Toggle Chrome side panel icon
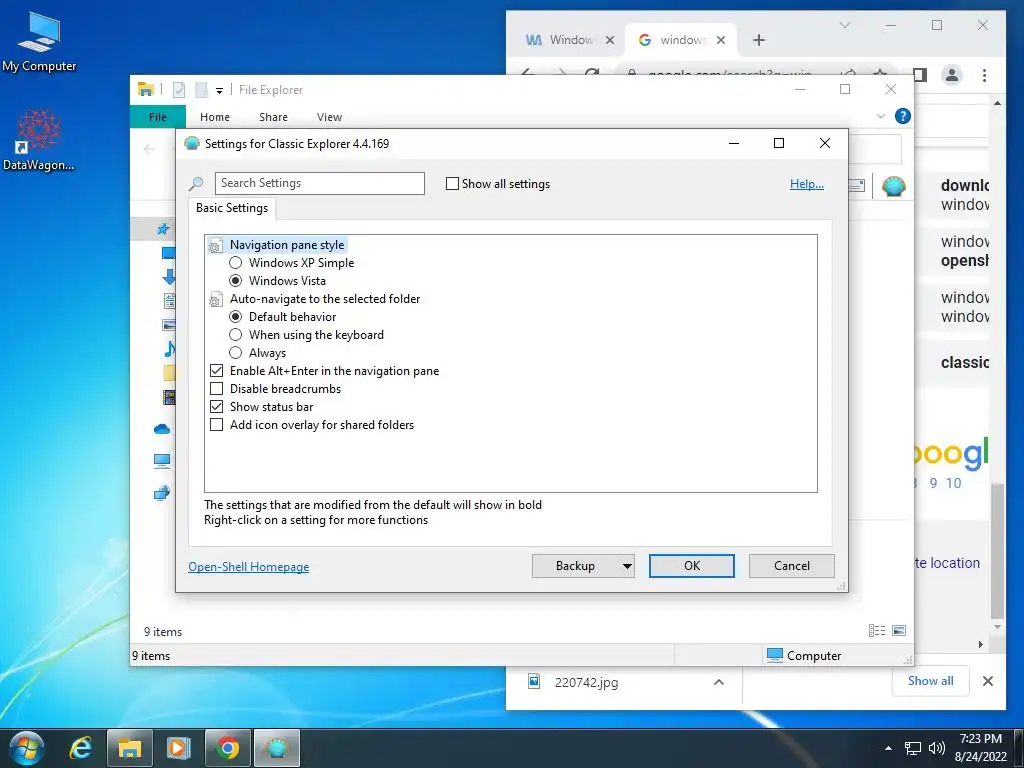Viewport: 1024px width, 768px height. click(x=920, y=75)
